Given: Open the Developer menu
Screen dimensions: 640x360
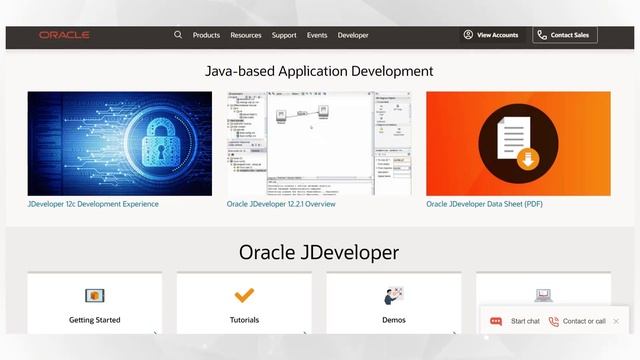Looking at the screenshot, I should click(353, 35).
